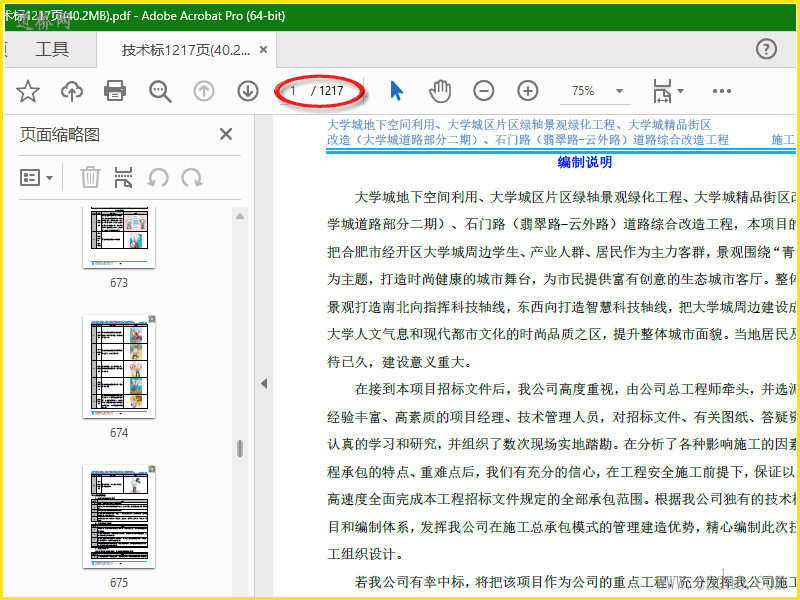Collapse the navigation pane with left arrow
Image resolution: width=800 pixels, height=600 pixels.
pos(264,383)
